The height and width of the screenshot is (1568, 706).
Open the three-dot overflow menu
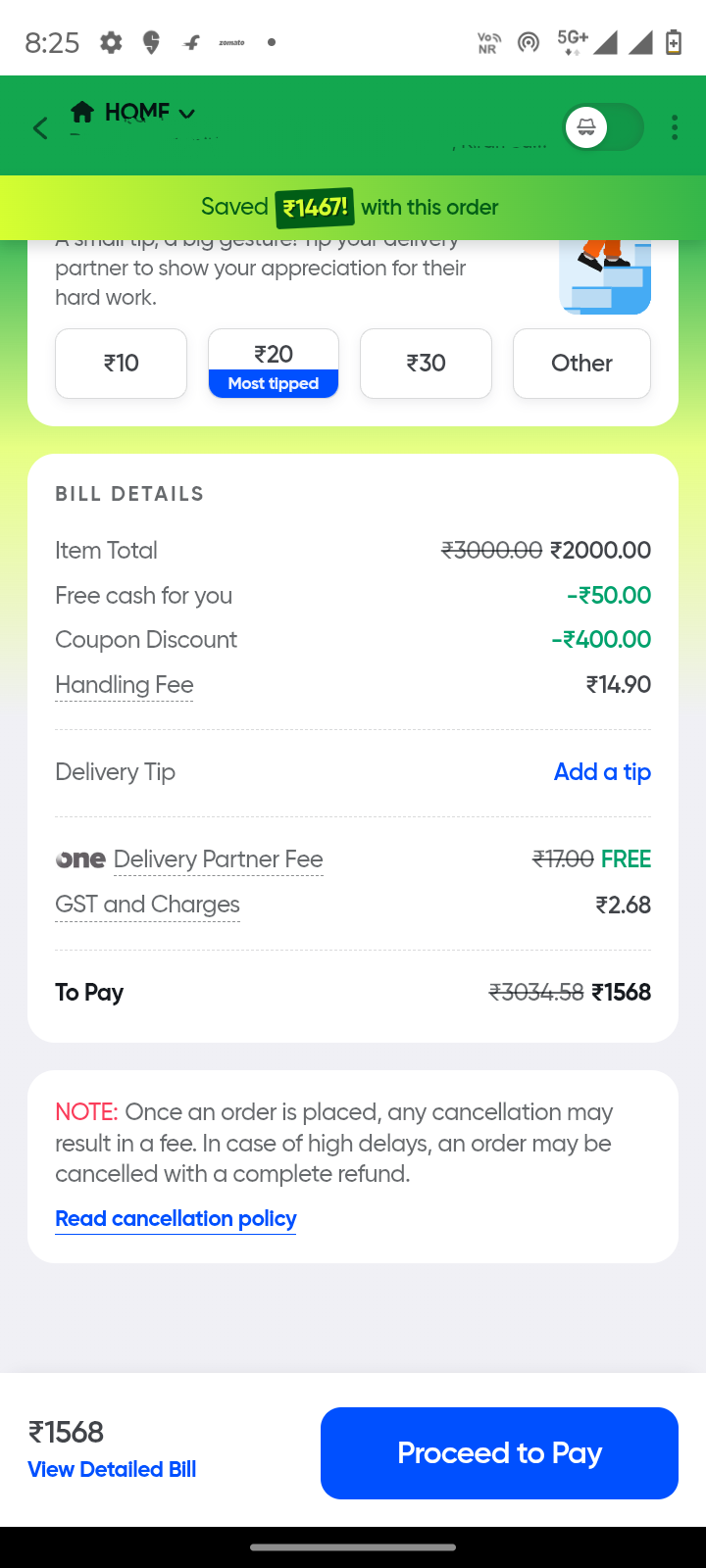[675, 127]
